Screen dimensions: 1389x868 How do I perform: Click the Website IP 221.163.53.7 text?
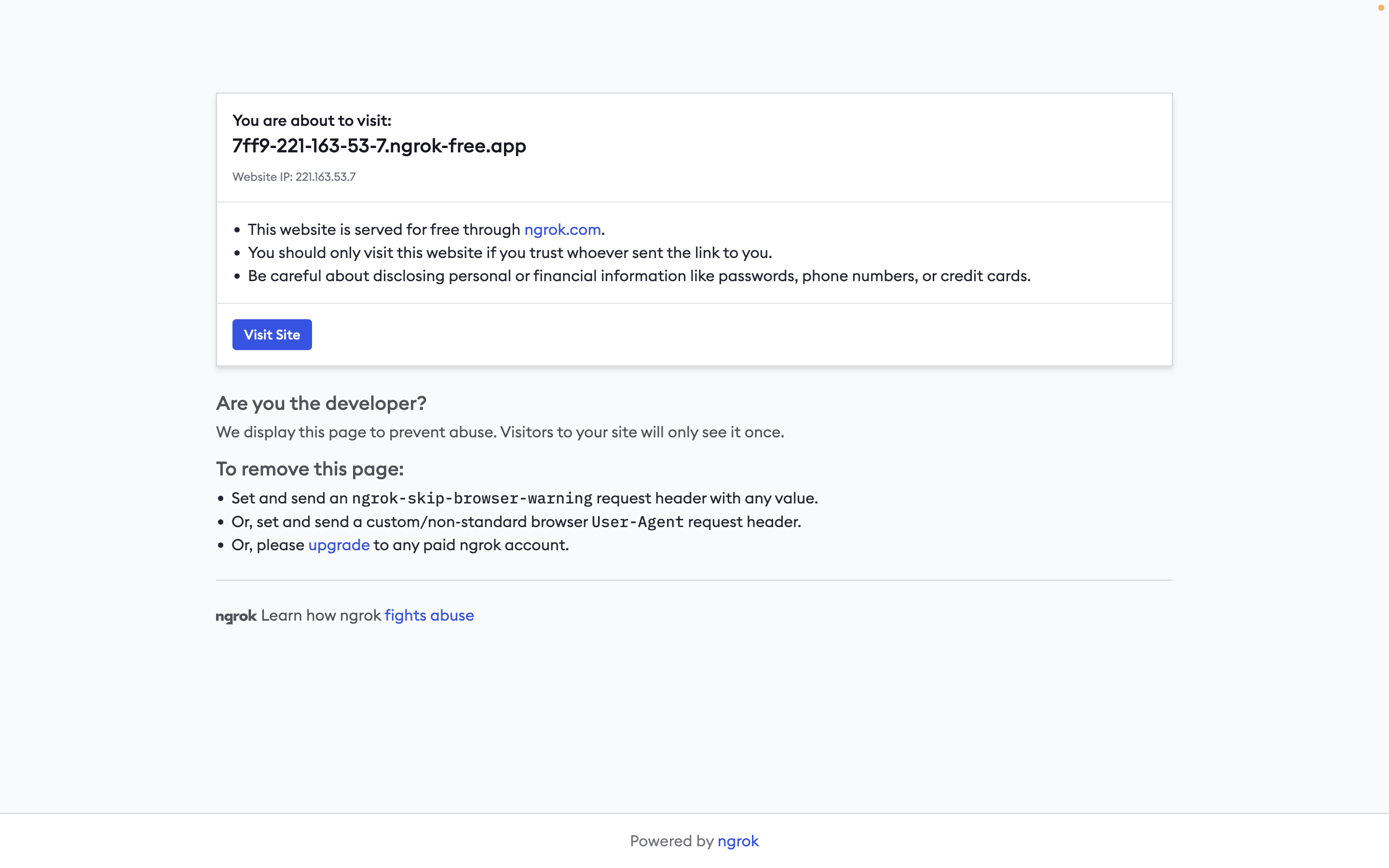click(294, 177)
